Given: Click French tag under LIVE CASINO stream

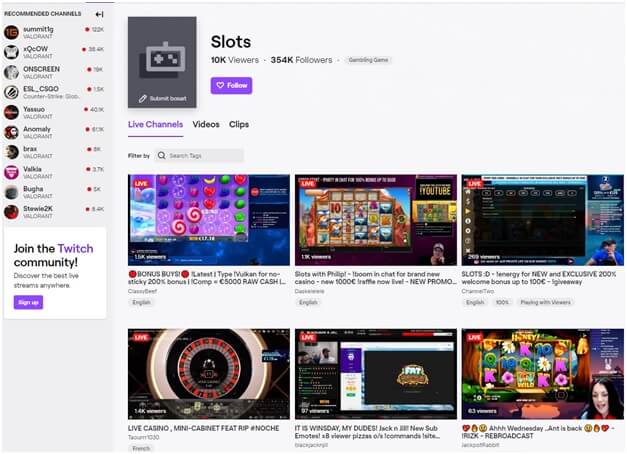Looking at the screenshot, I should (141, 449).
